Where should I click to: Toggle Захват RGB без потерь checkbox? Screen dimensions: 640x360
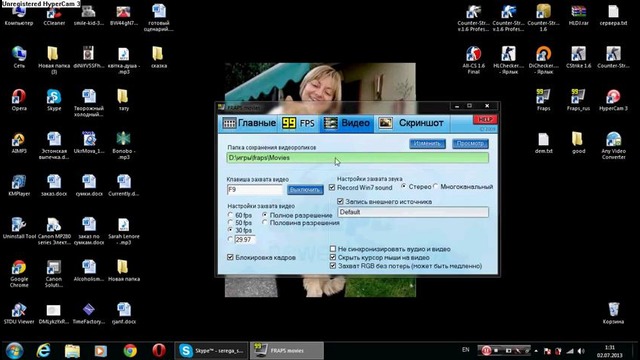pyautogui.click(x=333, y=266)
